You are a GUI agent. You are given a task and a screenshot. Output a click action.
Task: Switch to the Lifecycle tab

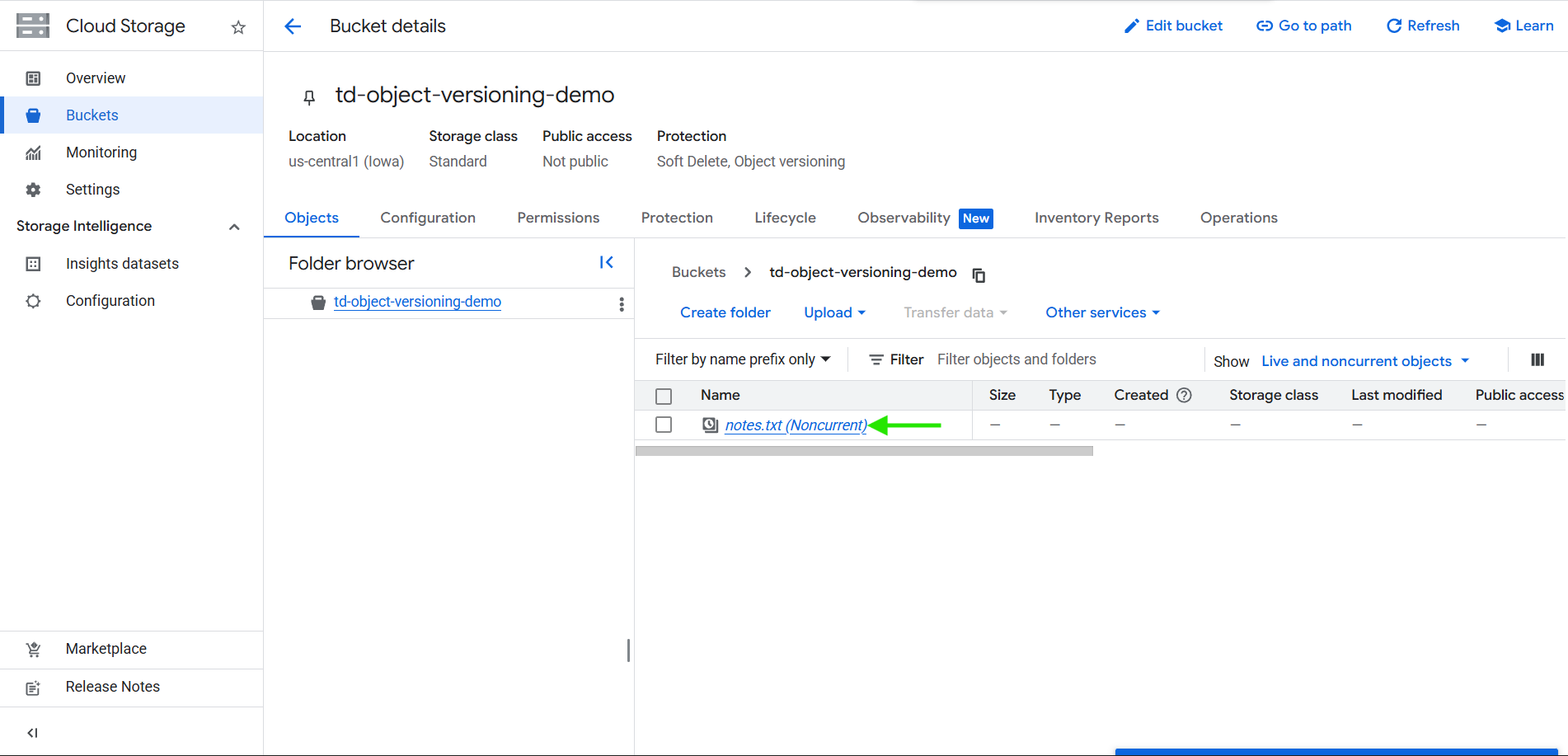coord(785,218)
